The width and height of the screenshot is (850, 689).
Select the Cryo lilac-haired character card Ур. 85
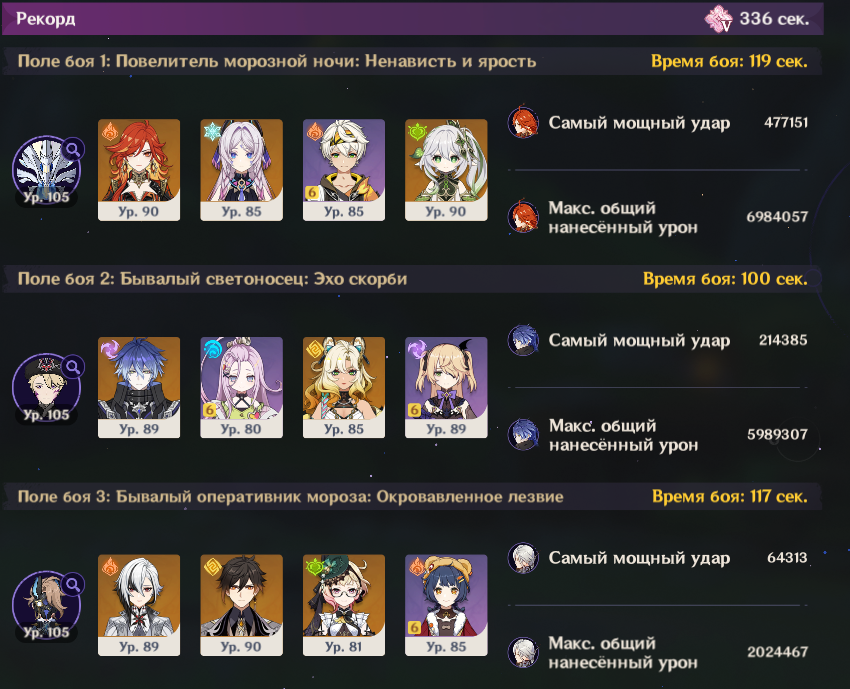(x=241, y=170)
